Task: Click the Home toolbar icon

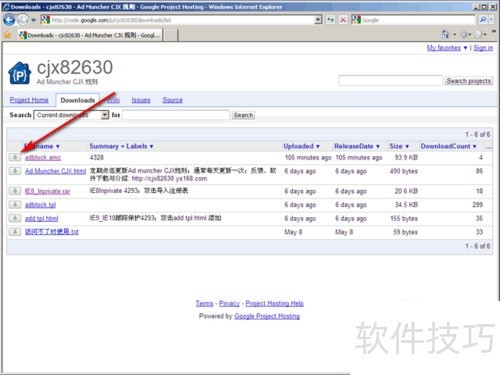Action: click(445, 34)
